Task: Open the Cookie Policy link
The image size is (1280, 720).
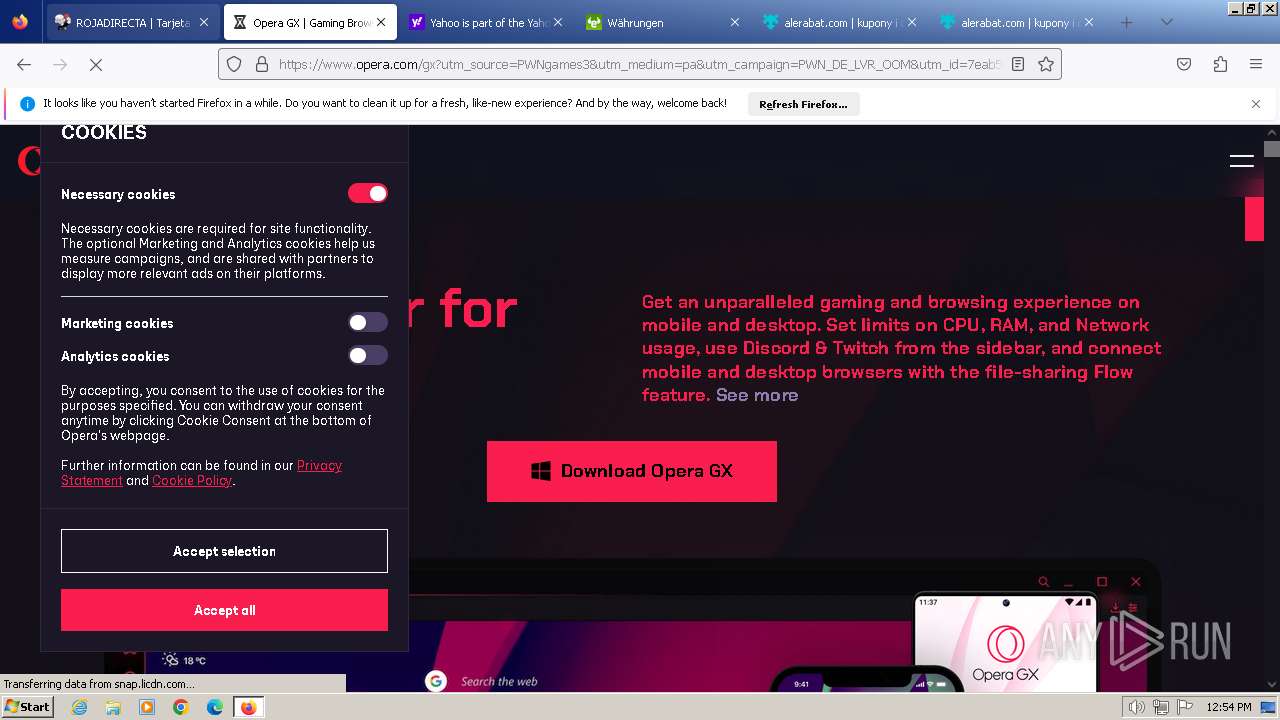Action: pyautogui.click(x=192, y=481)
